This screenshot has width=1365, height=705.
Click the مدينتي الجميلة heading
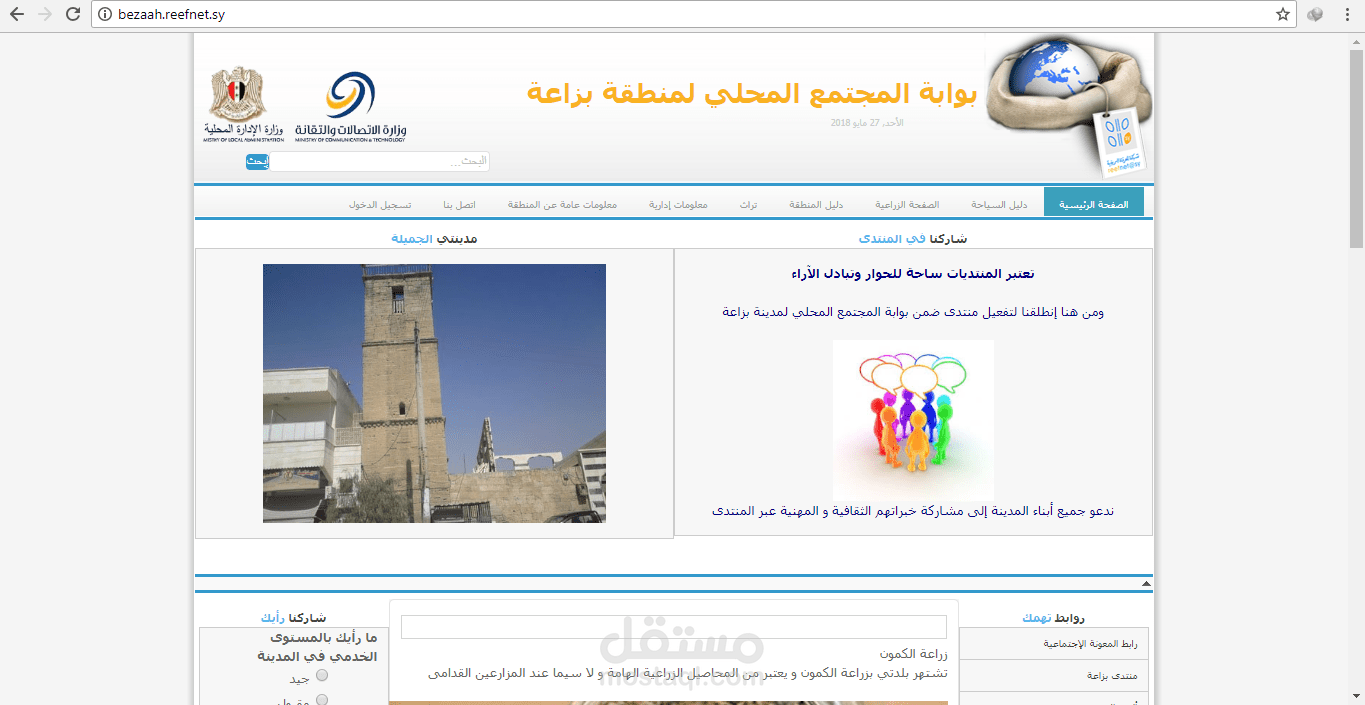pos(434,239)
